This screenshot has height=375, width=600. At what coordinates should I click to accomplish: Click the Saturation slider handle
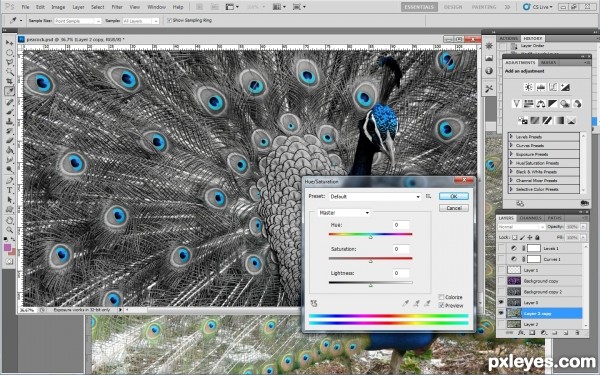[x=370, y=261]
